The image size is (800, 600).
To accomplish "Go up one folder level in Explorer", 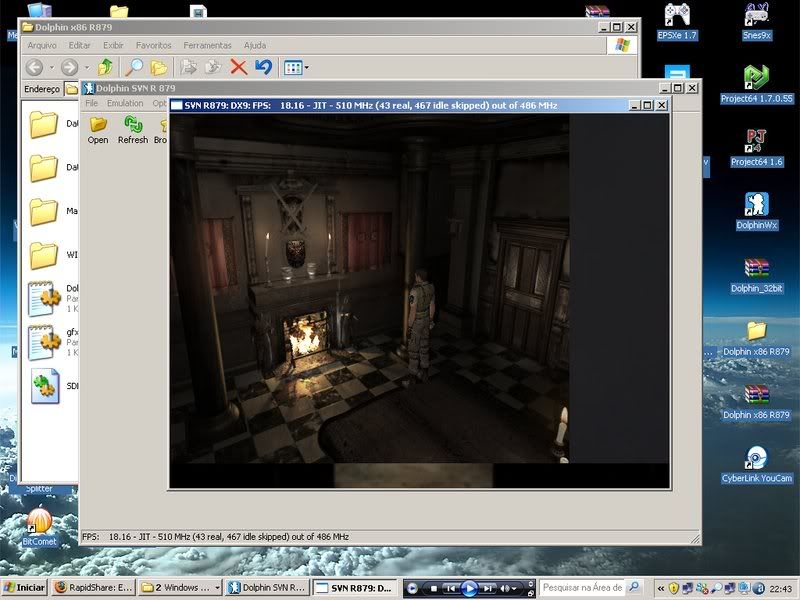I will pos(105,67).
